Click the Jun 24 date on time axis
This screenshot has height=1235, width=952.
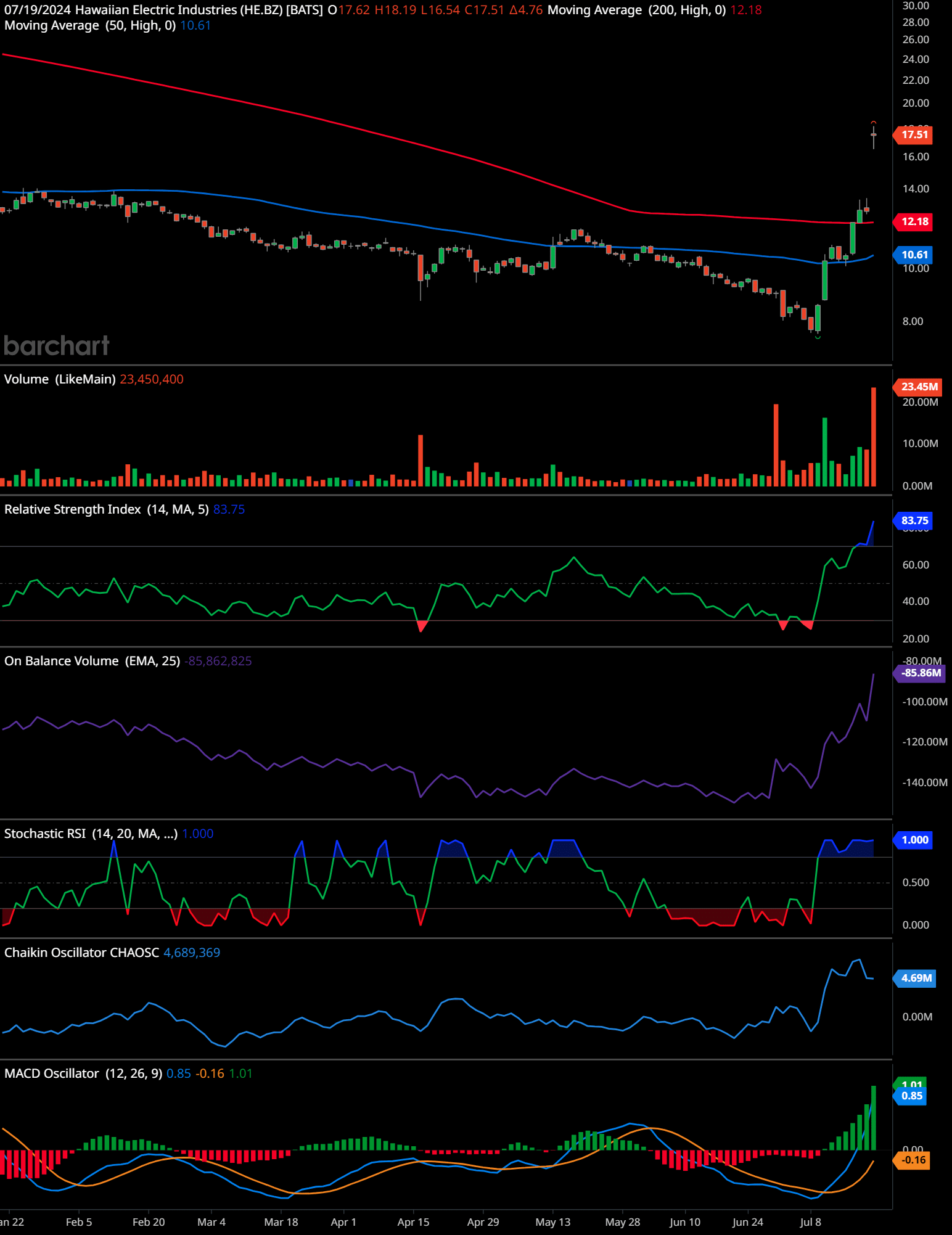pyautogui.click(x=747, y=1222)
